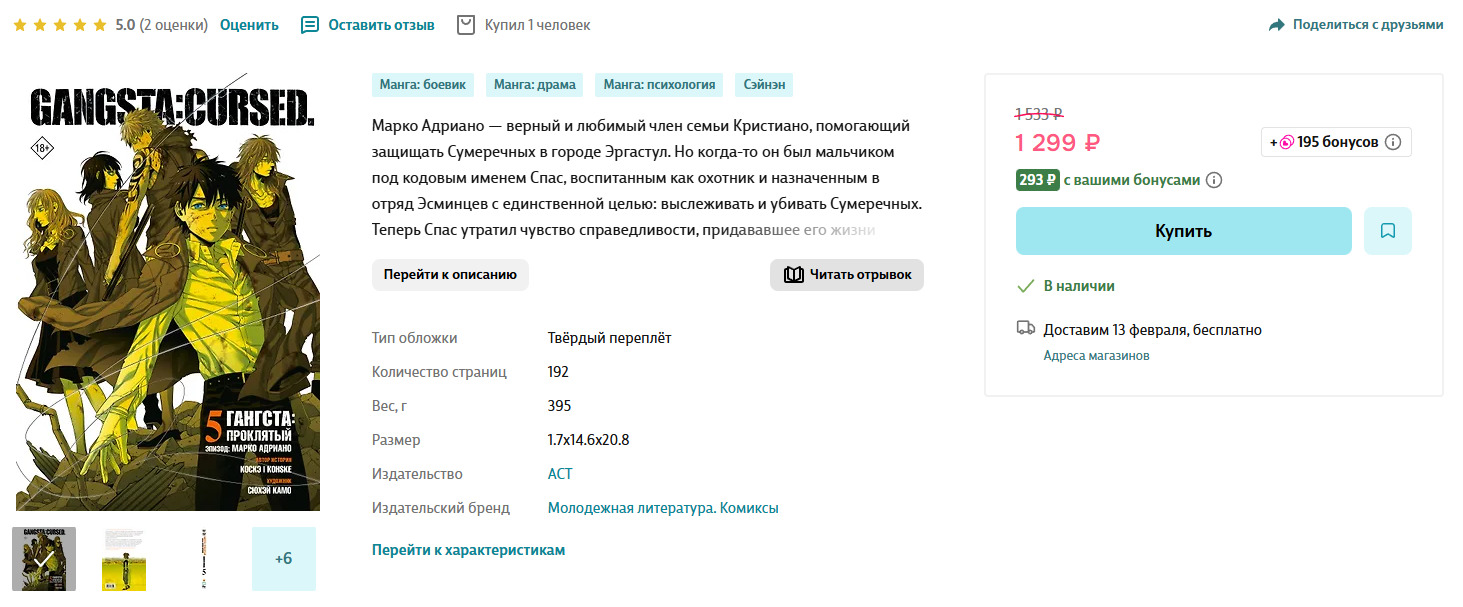The height and width of the screenshot is (607, 1463).
Task: Open Адреса магазинов link
Action: click(1096, 356)
